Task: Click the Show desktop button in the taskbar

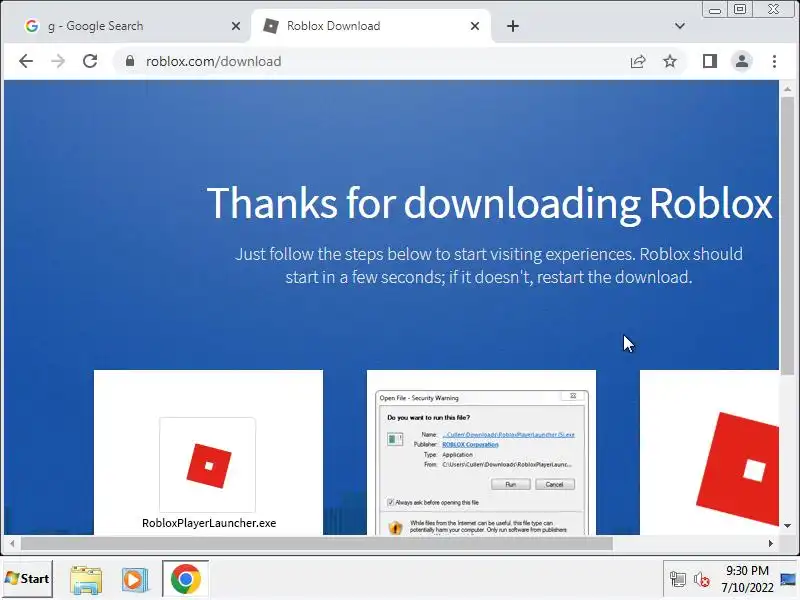Action: click(788, 580)
